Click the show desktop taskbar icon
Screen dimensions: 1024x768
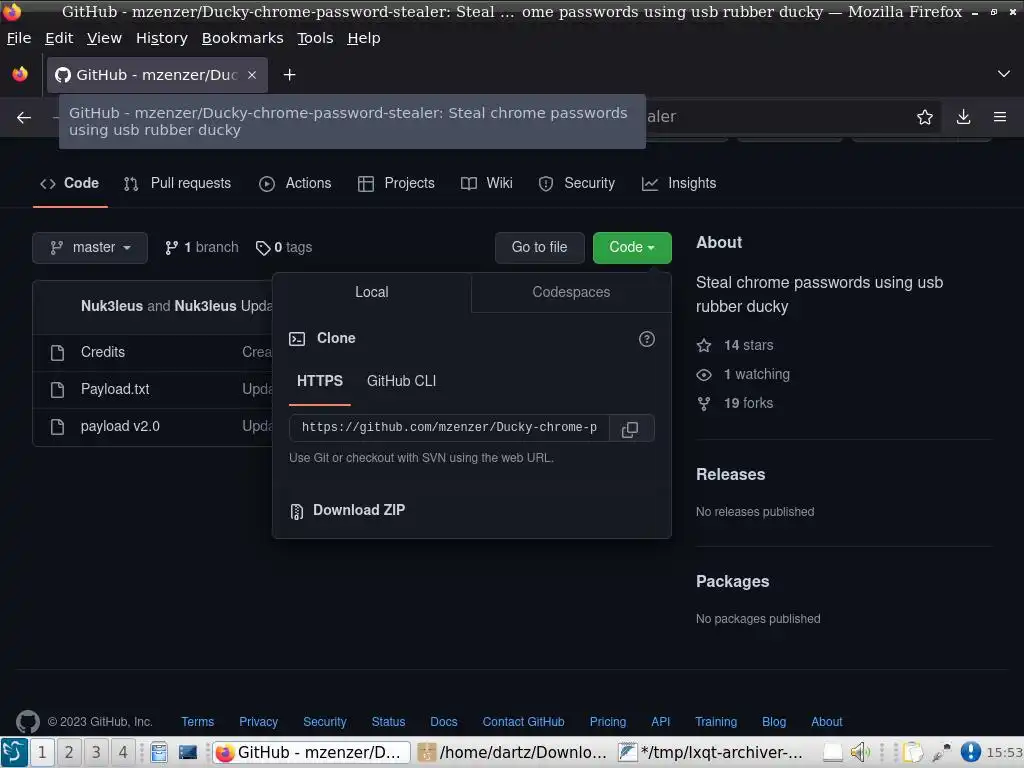tap(188, 752)
